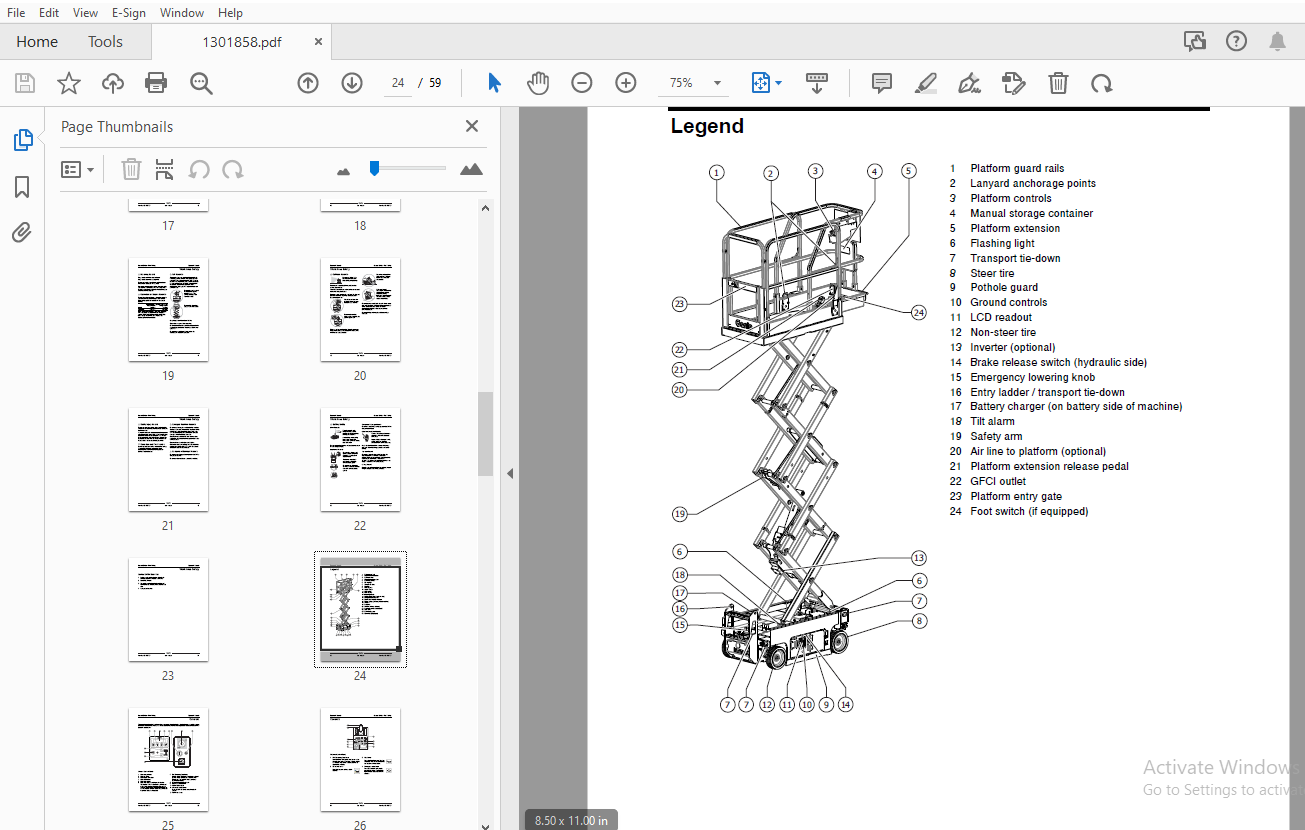Zoom in with plus button
This screenshot has height=830, width=1305.
[626, 83]
